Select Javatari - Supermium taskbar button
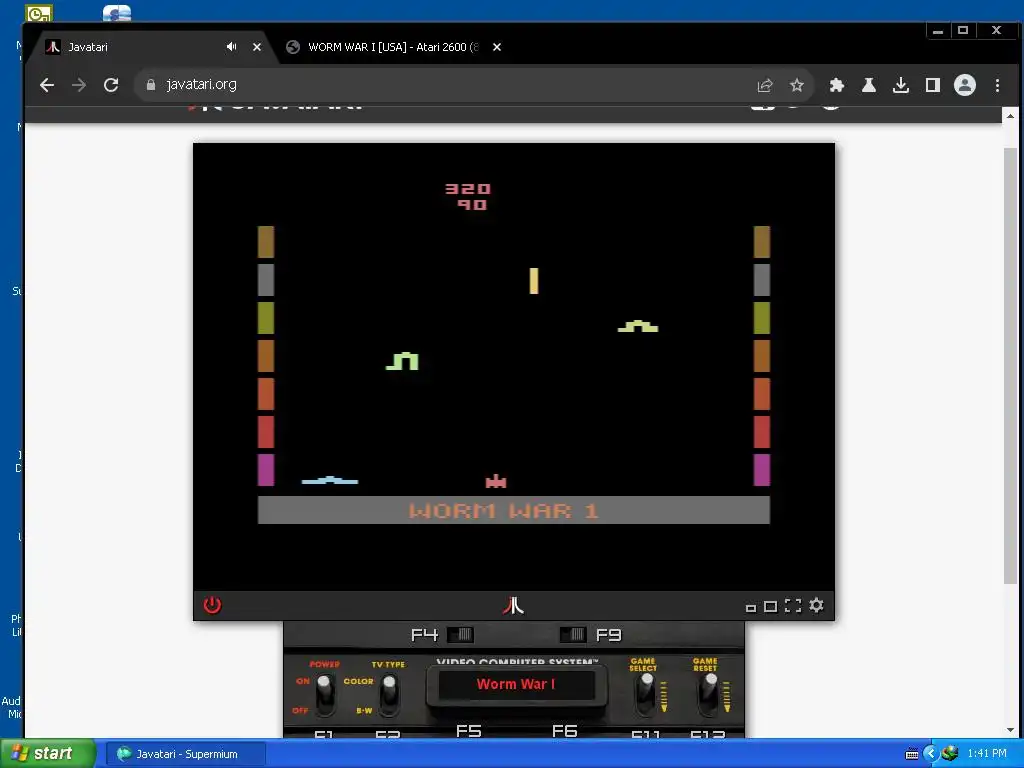This screenshot has height=768, width=1024. coord(185,754)
